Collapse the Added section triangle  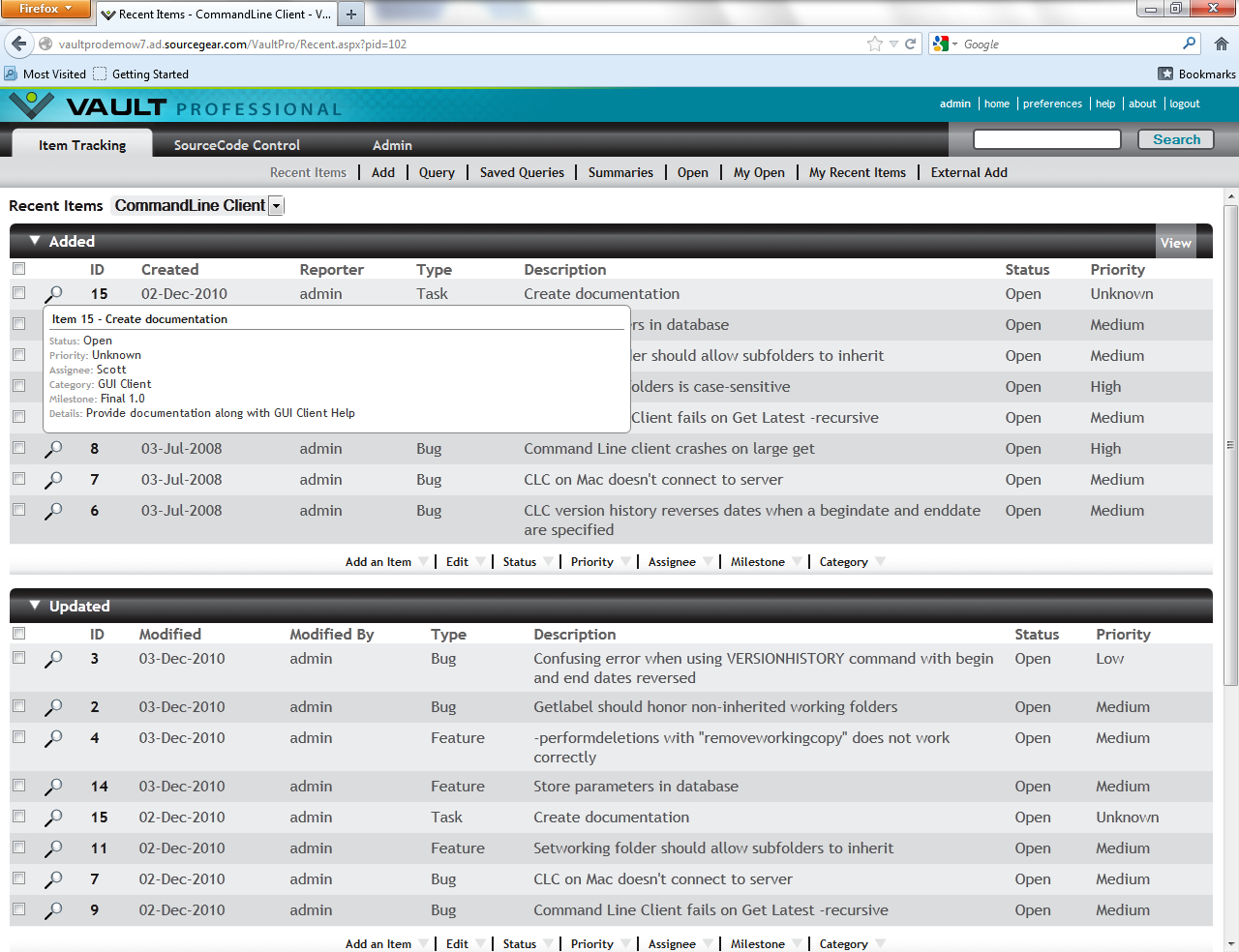35,241
